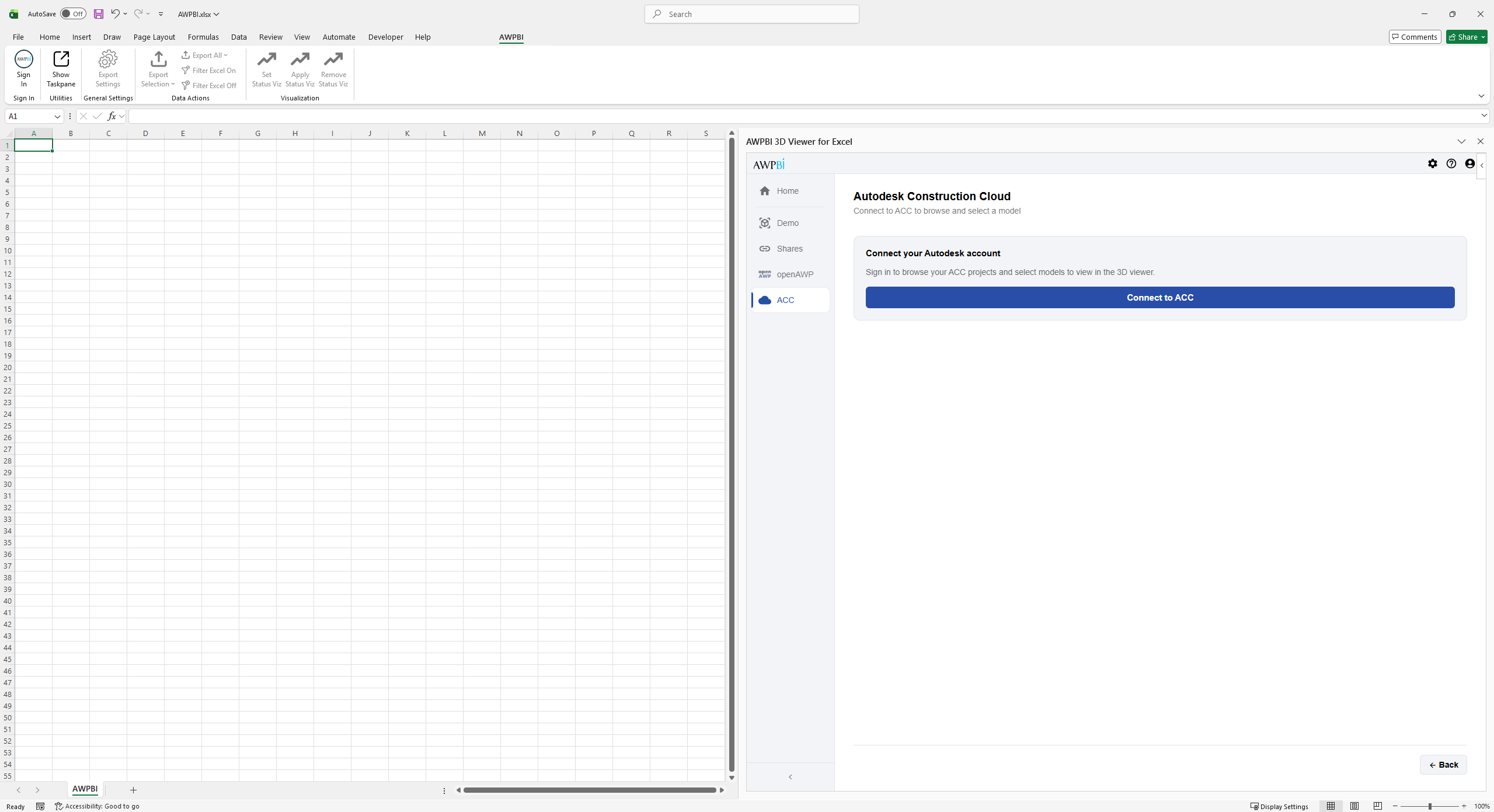Click the Insert Function fx icon
The width and height of the screenshot is (1494, 812).
coord(112,116)
